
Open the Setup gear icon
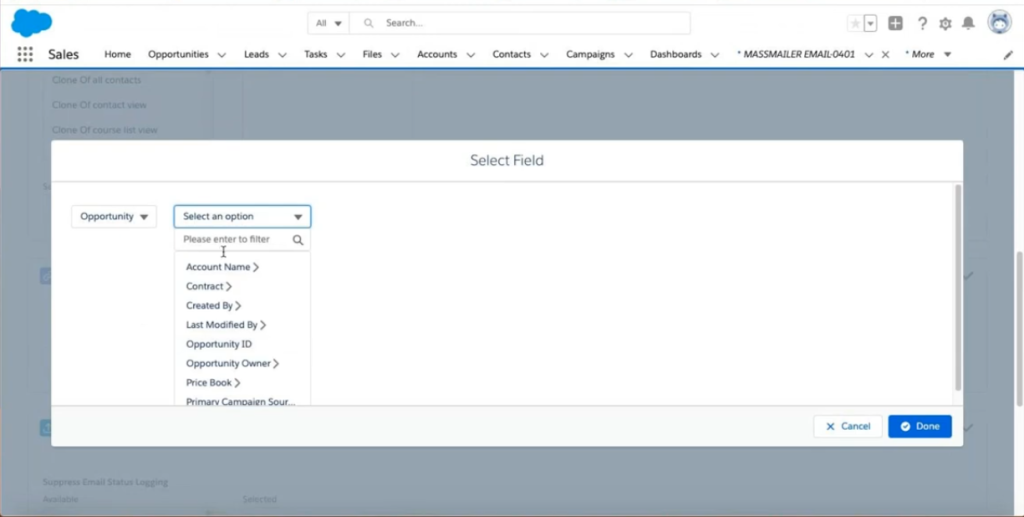point(945,24)
